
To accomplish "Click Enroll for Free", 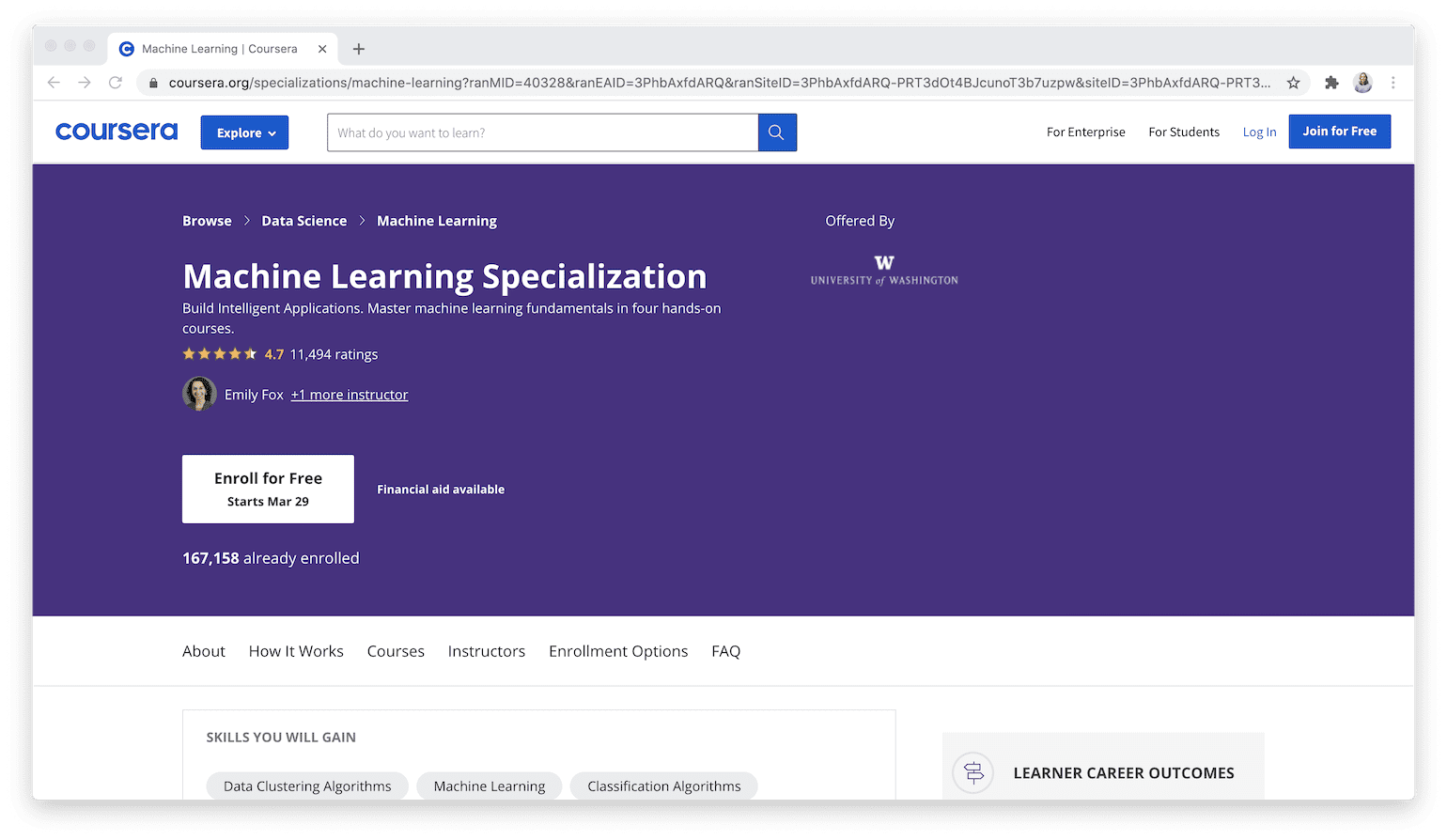I will click(x=267, y=489).
